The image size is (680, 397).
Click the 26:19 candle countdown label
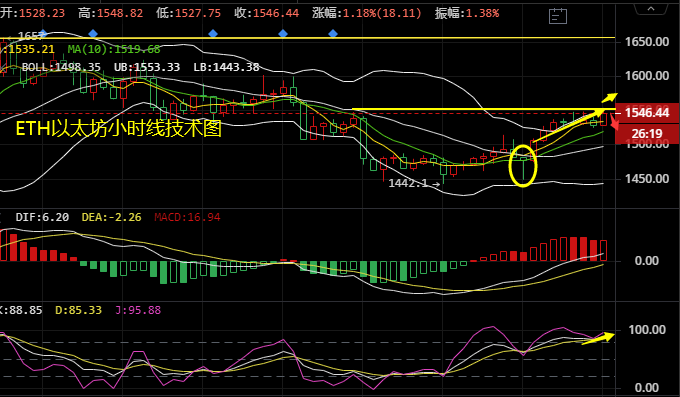tap(647, 134)
